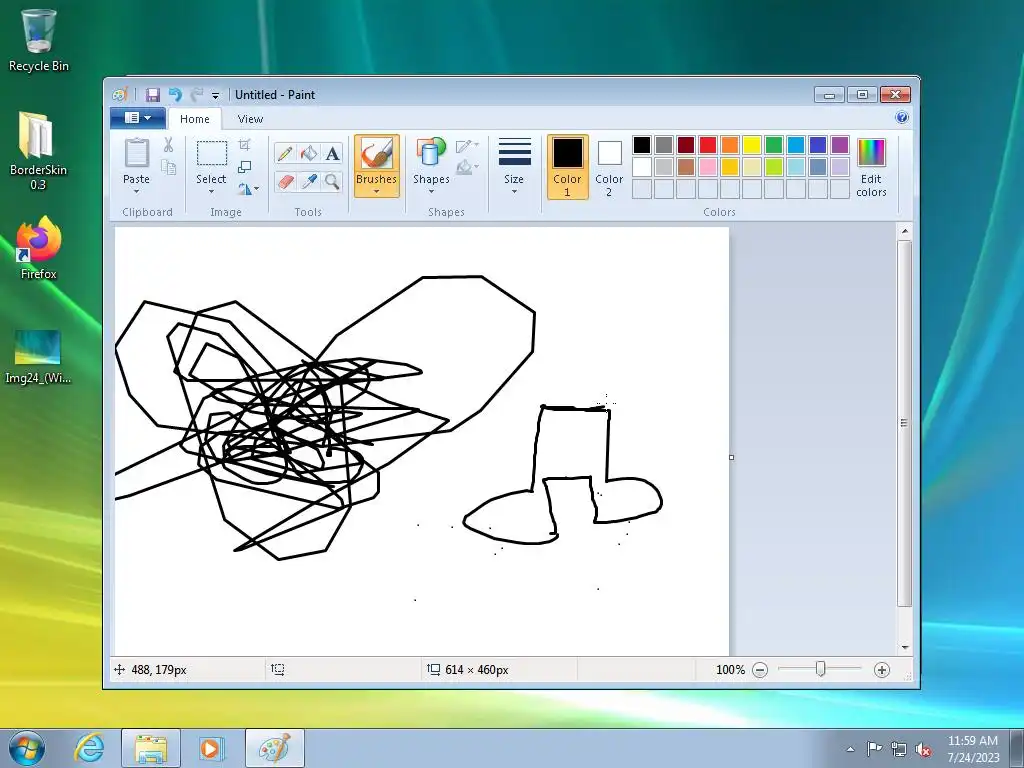This screenshot has height=768, width=1024.
Task: Click the taskbar clock showing 11:59 AM
Action: tap(973, 749)
